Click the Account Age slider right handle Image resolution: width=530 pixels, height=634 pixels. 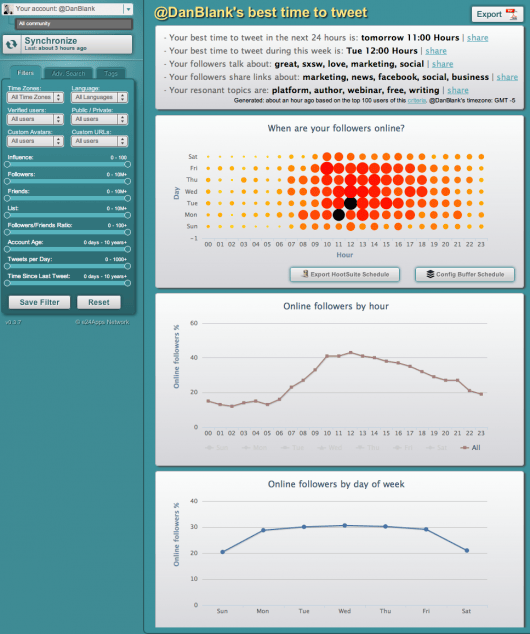tap(128, 249)
